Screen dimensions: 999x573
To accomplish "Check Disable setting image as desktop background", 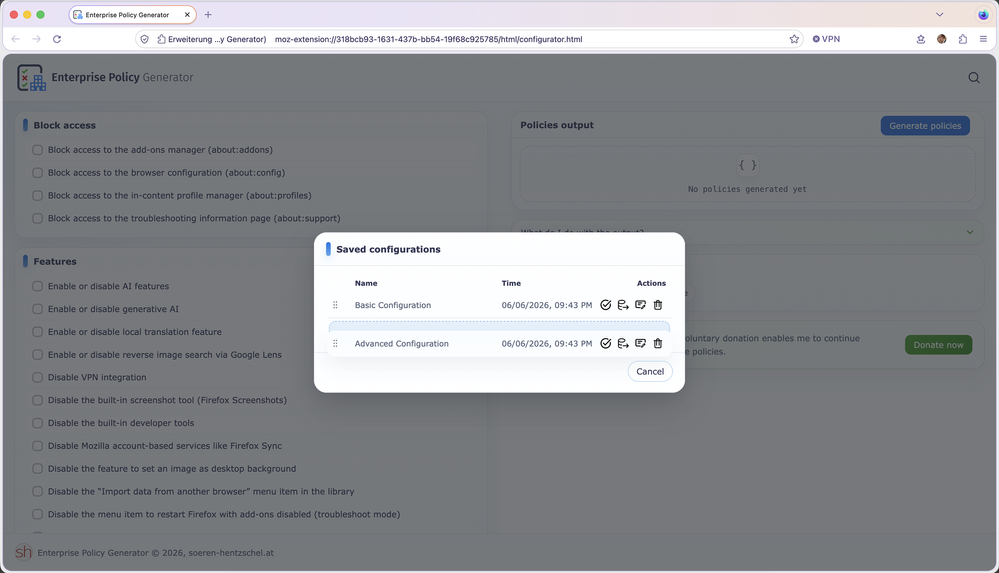I will click(x=38, y=469).
